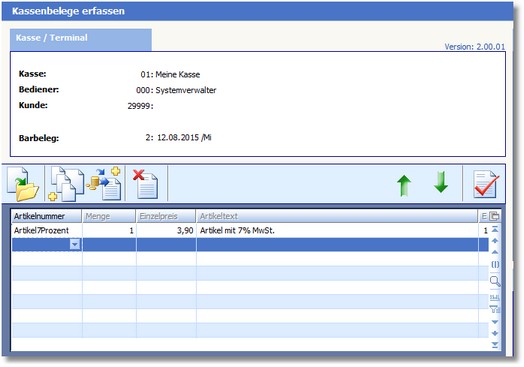Open the magnifier search icon in grid
The height and width of the screenshot is (367, 524).
point(495,281)
